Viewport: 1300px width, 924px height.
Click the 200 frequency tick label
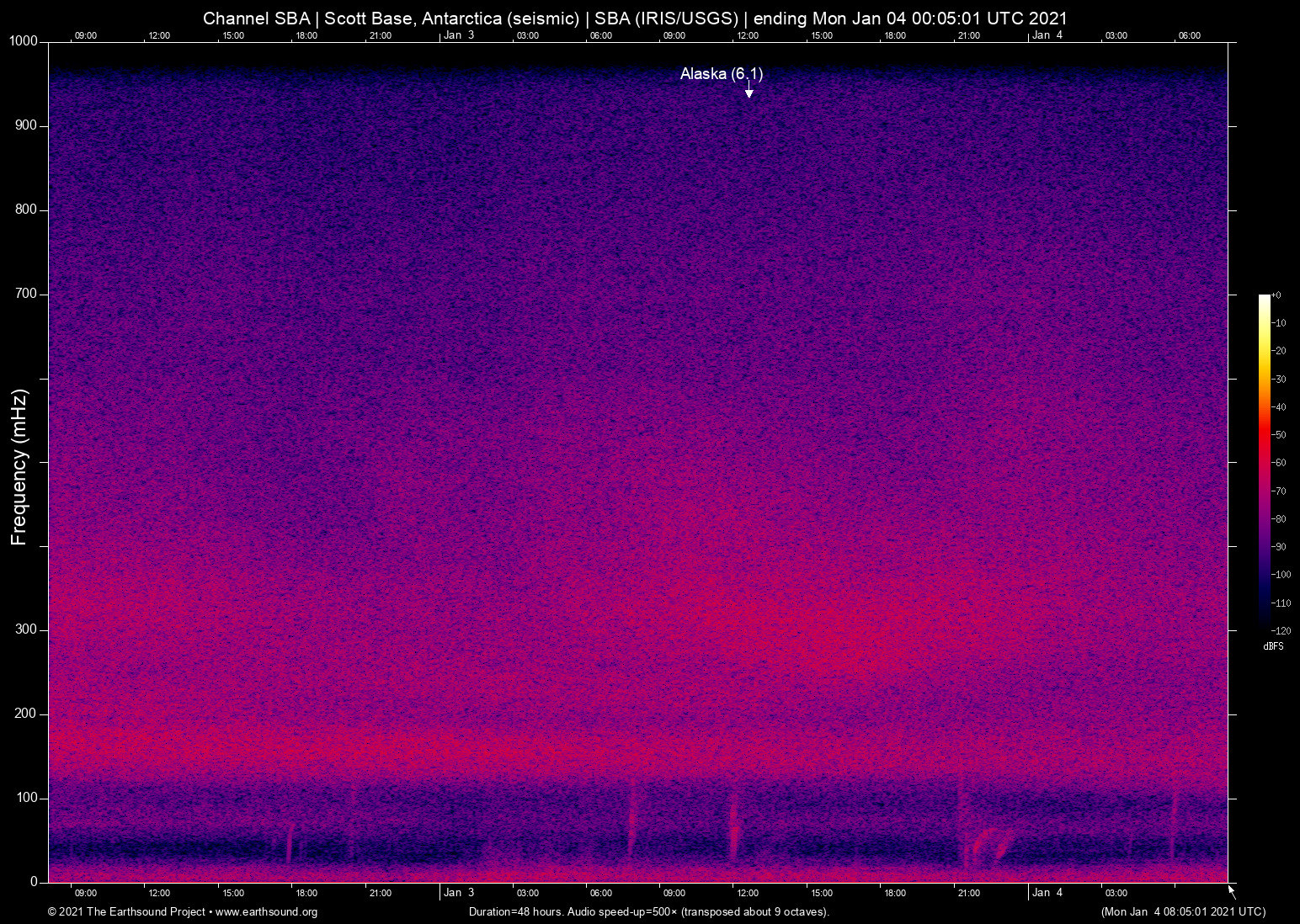click(x=26, y=714)
